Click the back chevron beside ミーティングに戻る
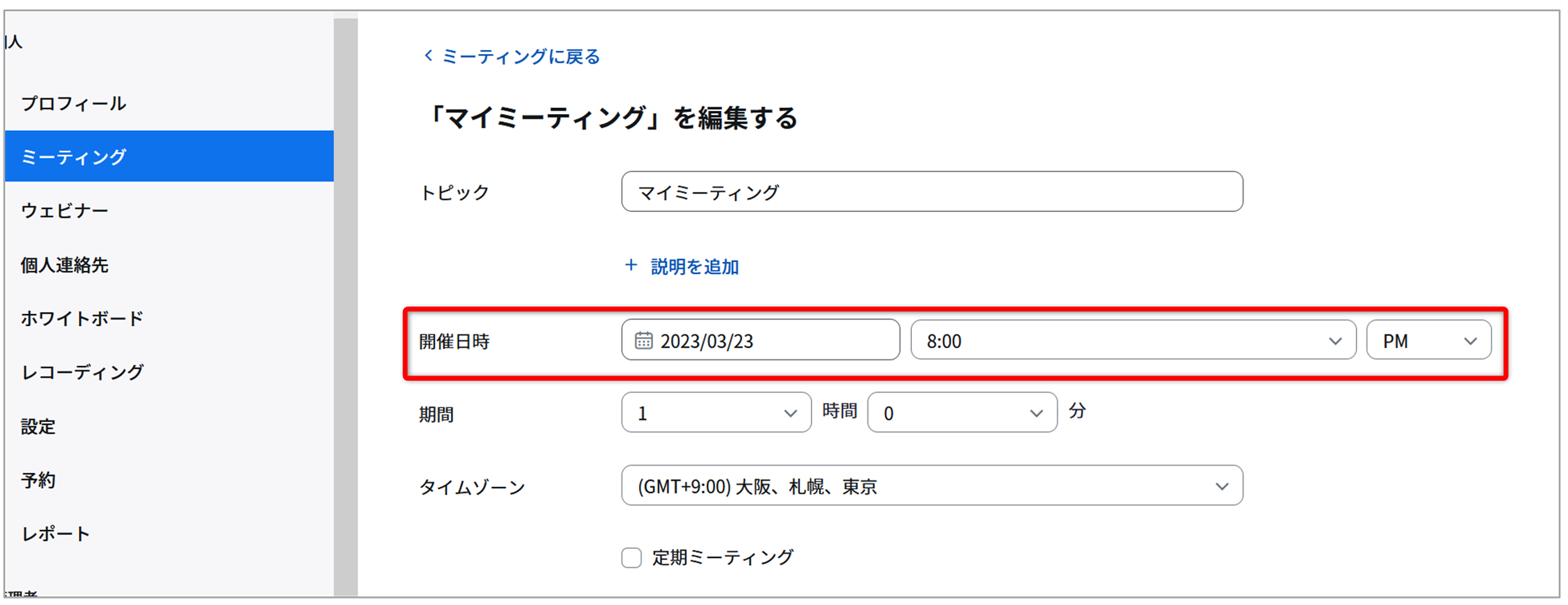 [429, 55]
